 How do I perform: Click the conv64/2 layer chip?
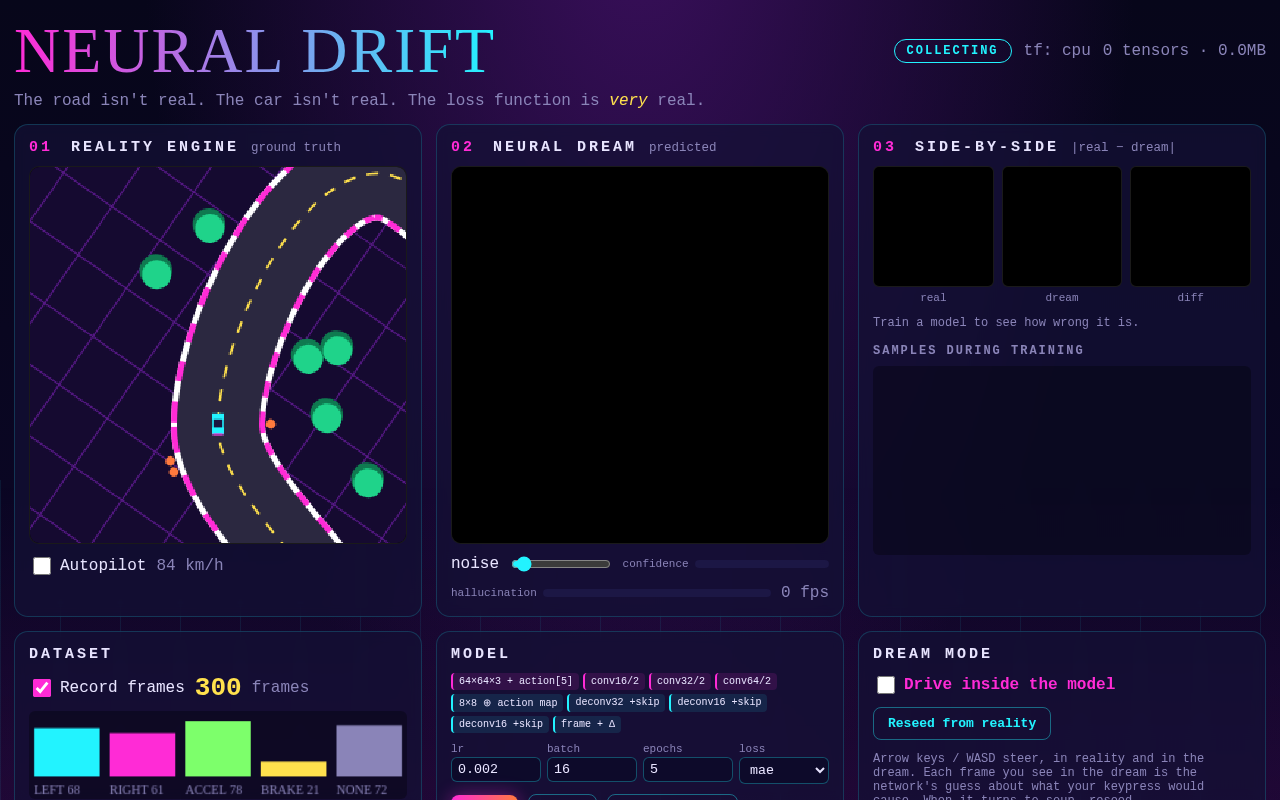(746, 681)
